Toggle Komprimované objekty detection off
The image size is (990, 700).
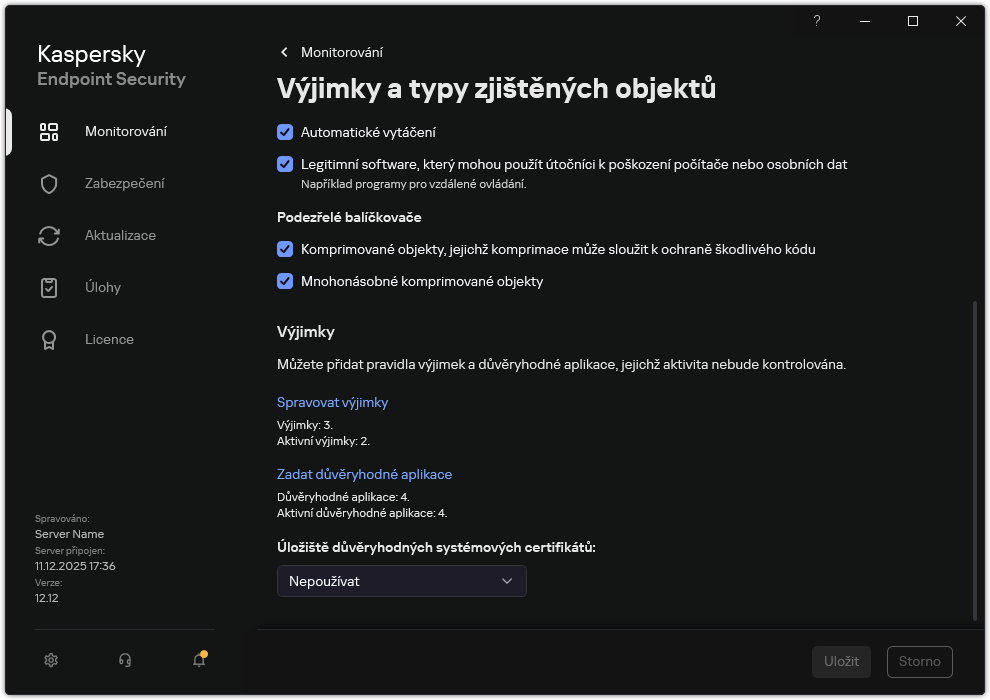[x=285, y=249]
